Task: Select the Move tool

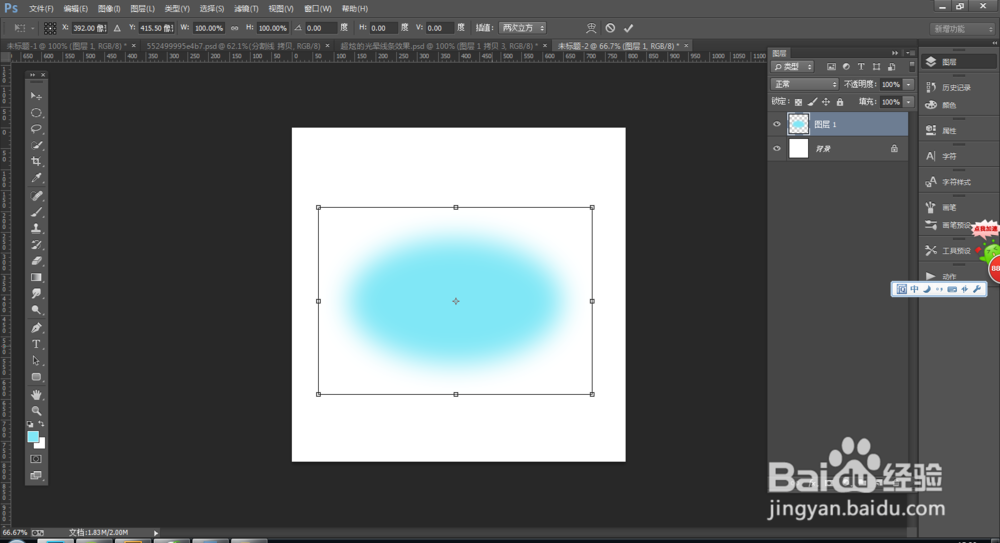Action: point(36,96)
